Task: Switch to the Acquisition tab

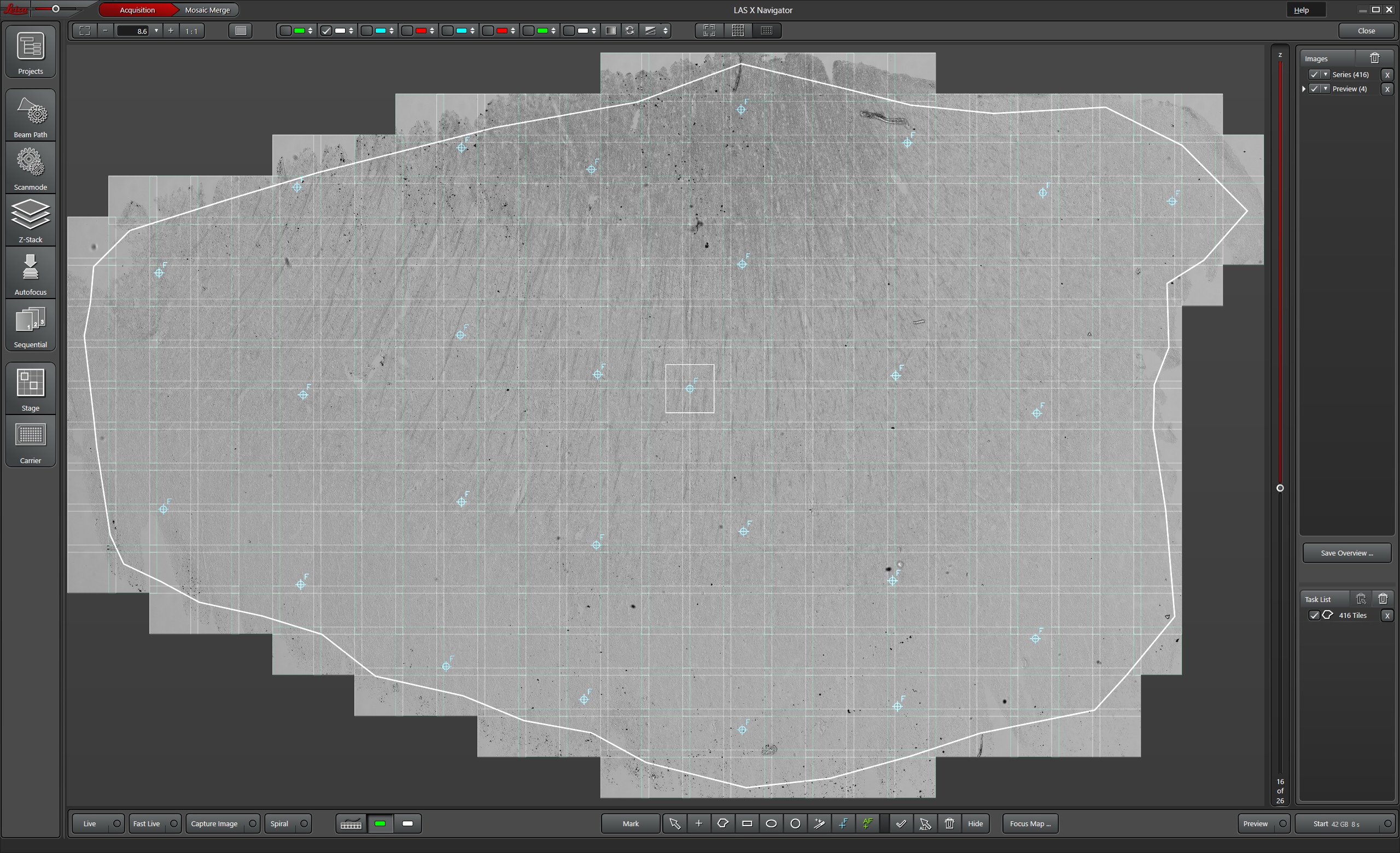Action: 137,10
